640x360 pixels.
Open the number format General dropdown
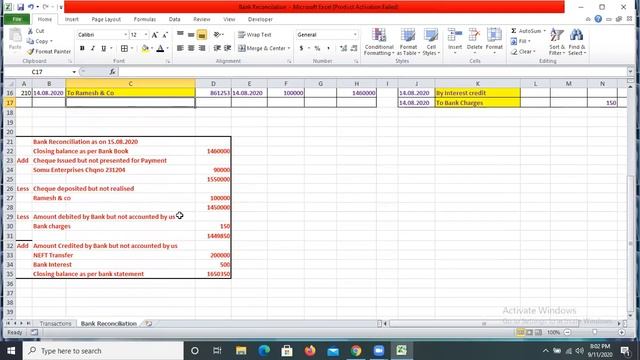tap(355, 35)
